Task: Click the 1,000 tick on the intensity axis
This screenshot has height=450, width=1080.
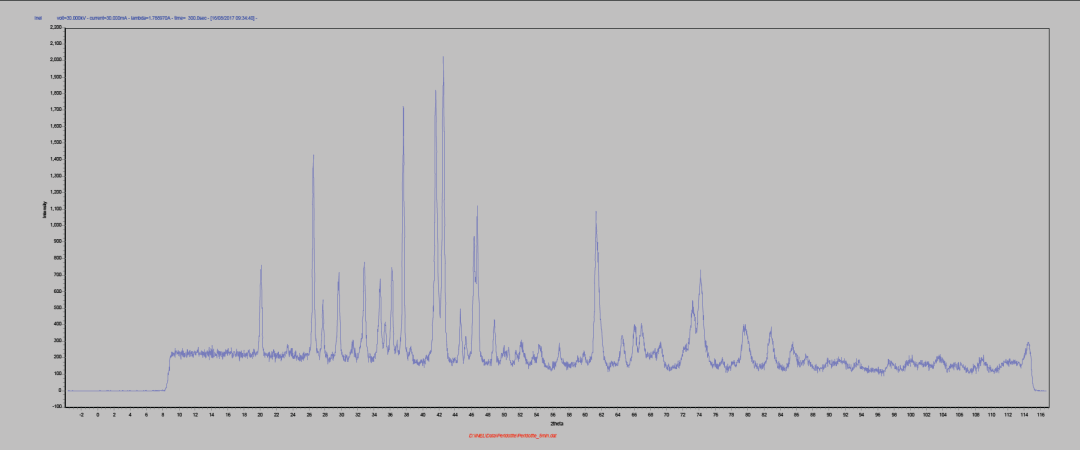Action: [x=55, y=225]
